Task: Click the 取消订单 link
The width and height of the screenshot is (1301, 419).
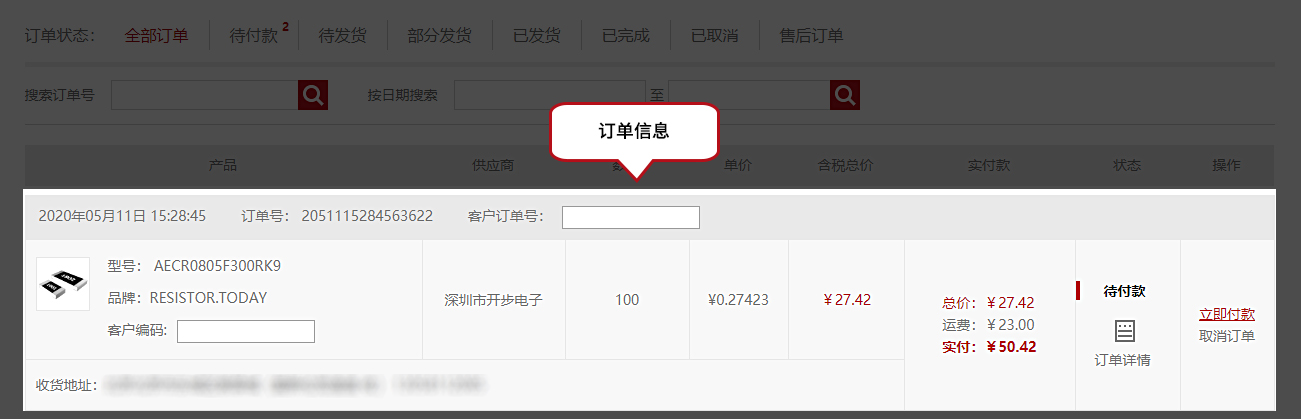Action: tap(1227, 336)
